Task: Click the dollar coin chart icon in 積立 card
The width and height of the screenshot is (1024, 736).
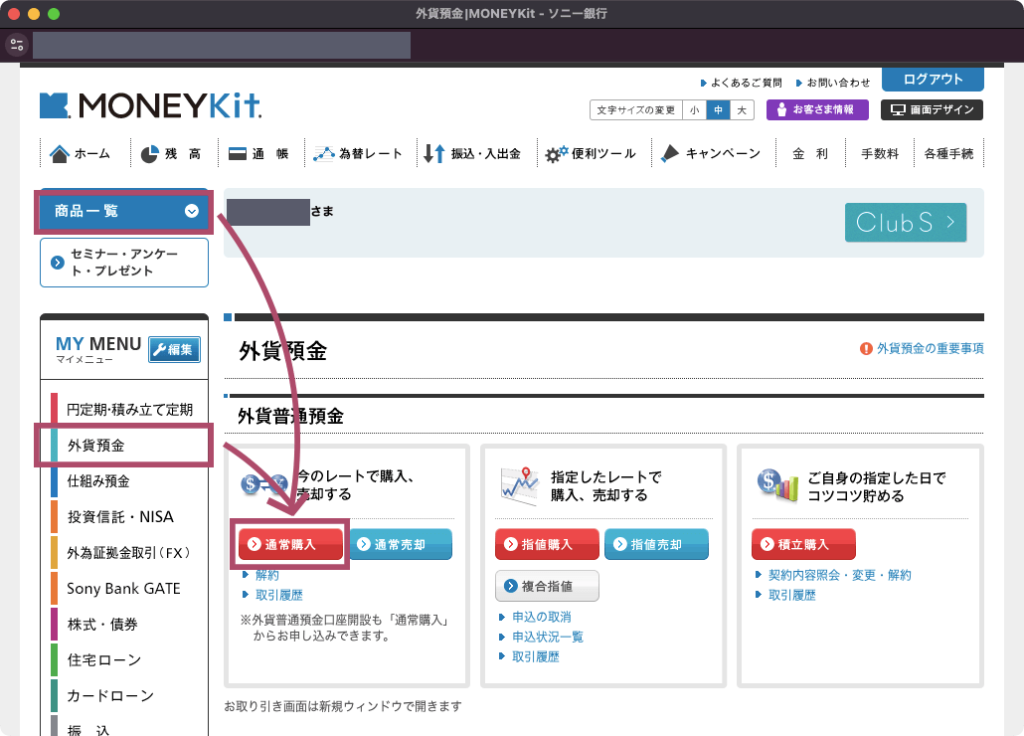Action: point(777,485)
